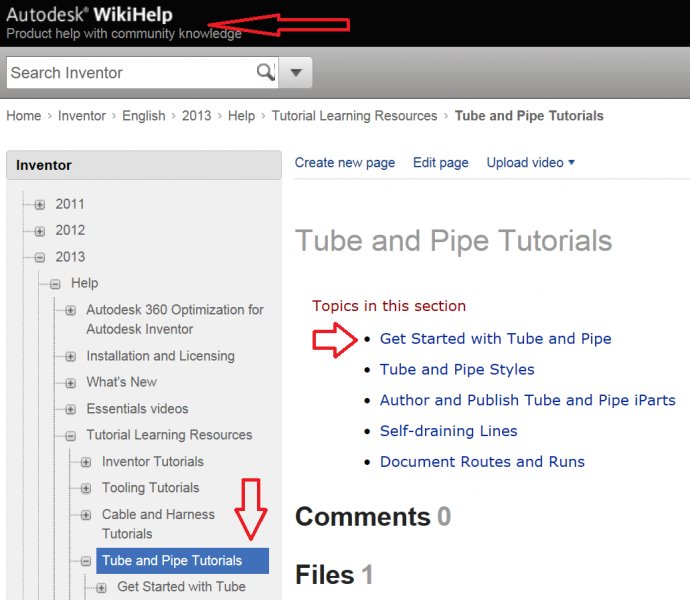
Task: Open Inventor Tutorials tree item
Action: click(153, 461)
